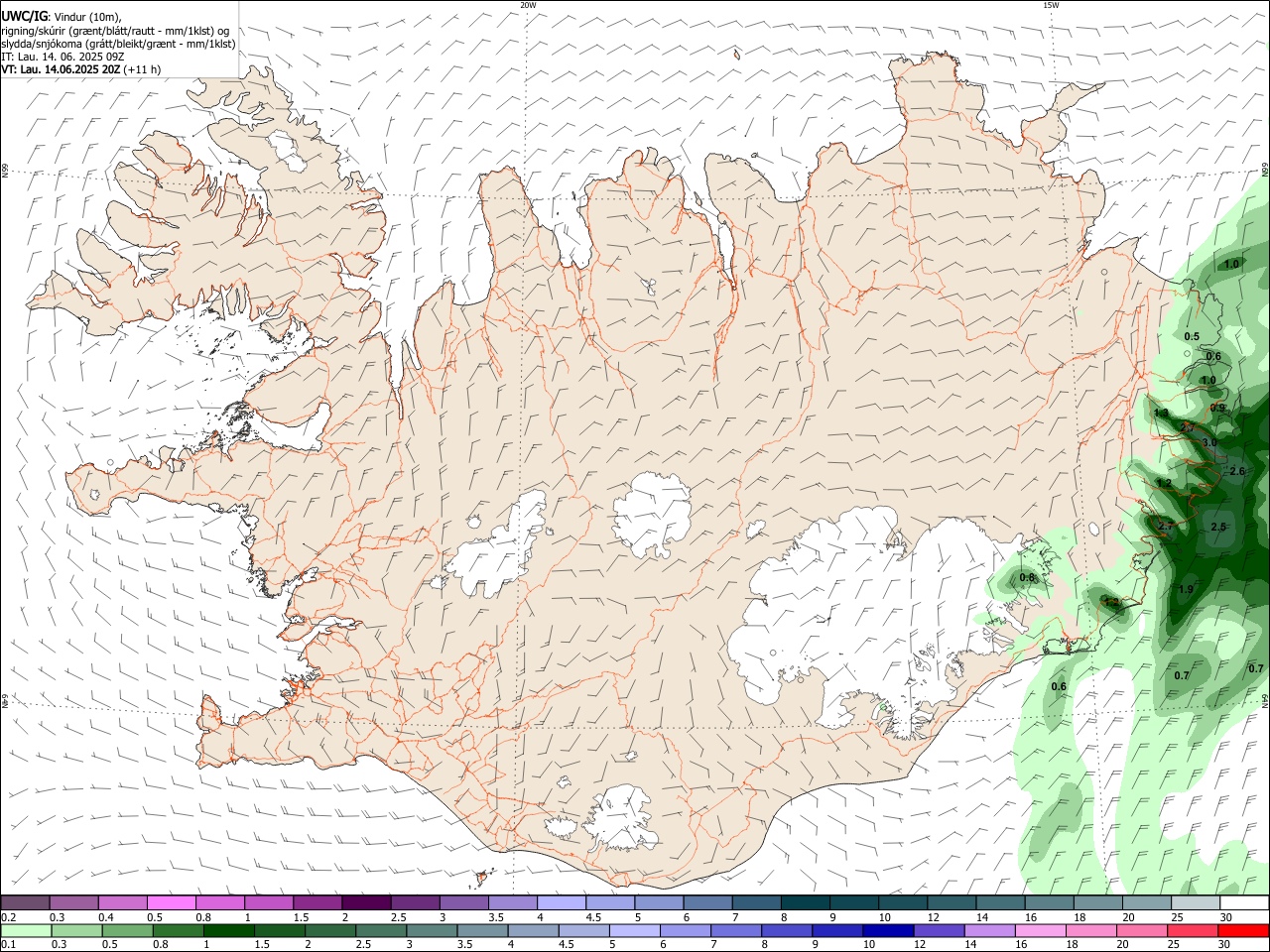Click the '0.5' precipitation value on the map

tap(1192, 337)
